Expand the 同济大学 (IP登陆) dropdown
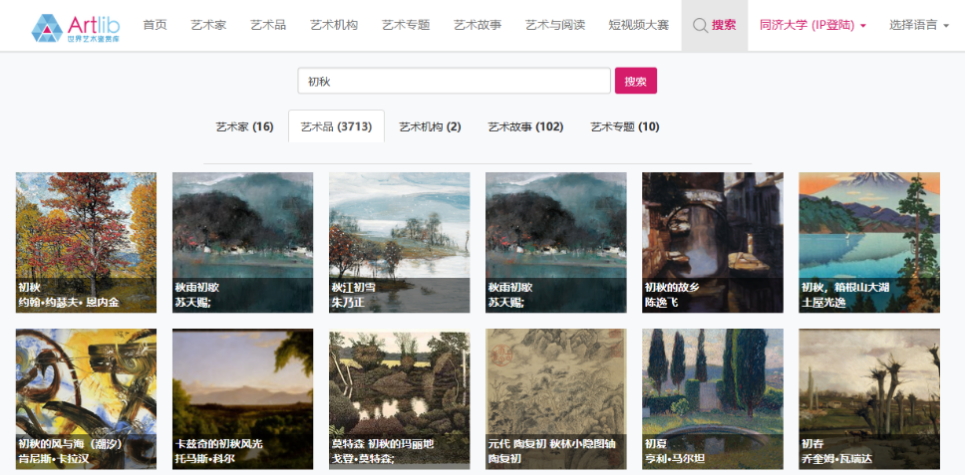 [x=812, y=25]
